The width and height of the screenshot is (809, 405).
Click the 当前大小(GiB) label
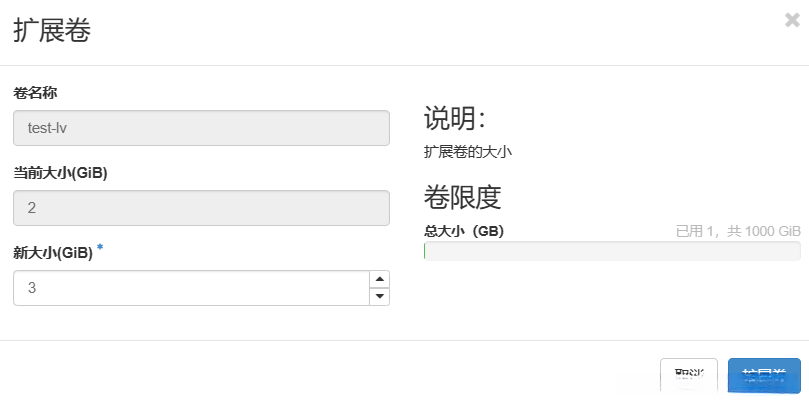point(60,172)
